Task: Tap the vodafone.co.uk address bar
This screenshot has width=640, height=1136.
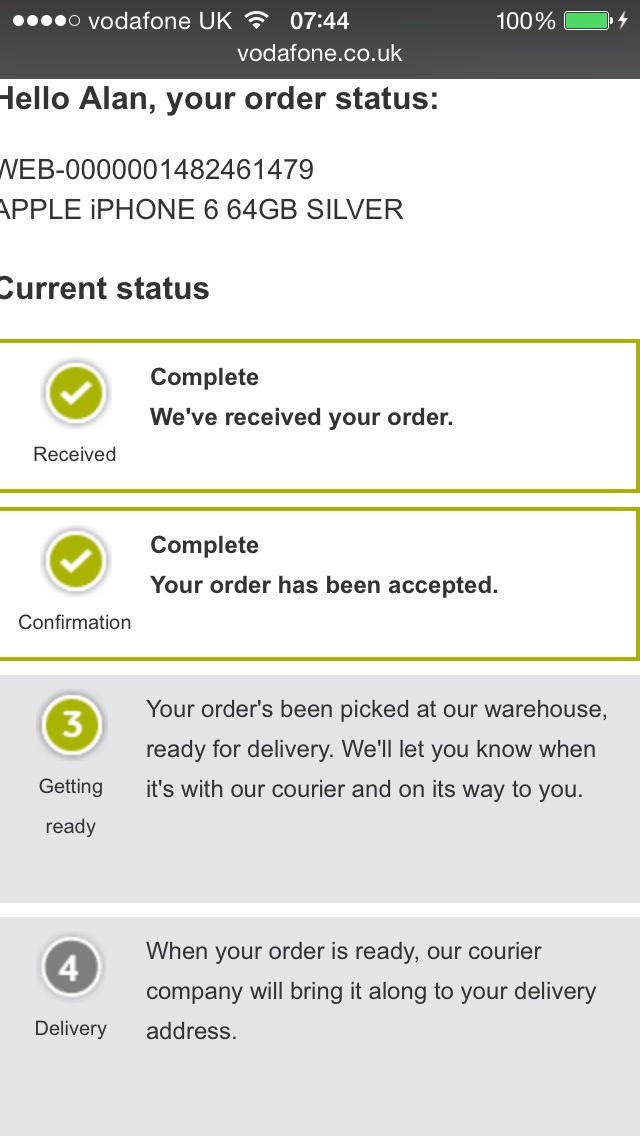Action: [320, 53]
